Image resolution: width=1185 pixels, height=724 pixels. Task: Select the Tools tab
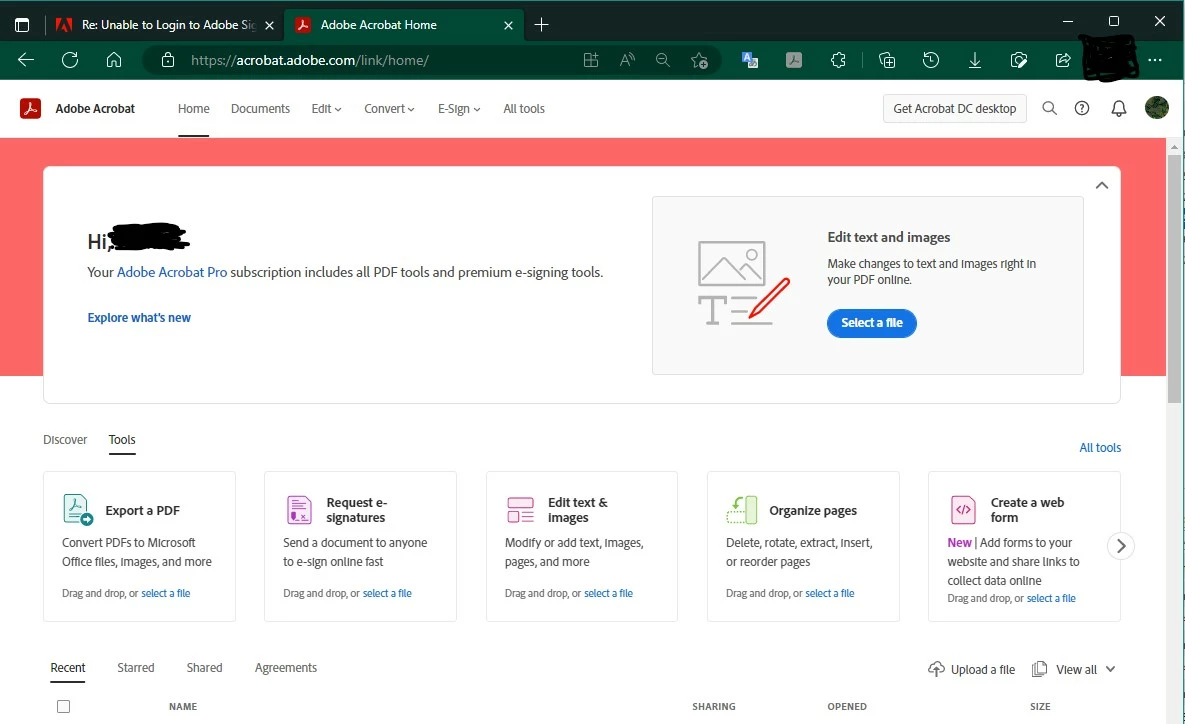click(122, 440)
